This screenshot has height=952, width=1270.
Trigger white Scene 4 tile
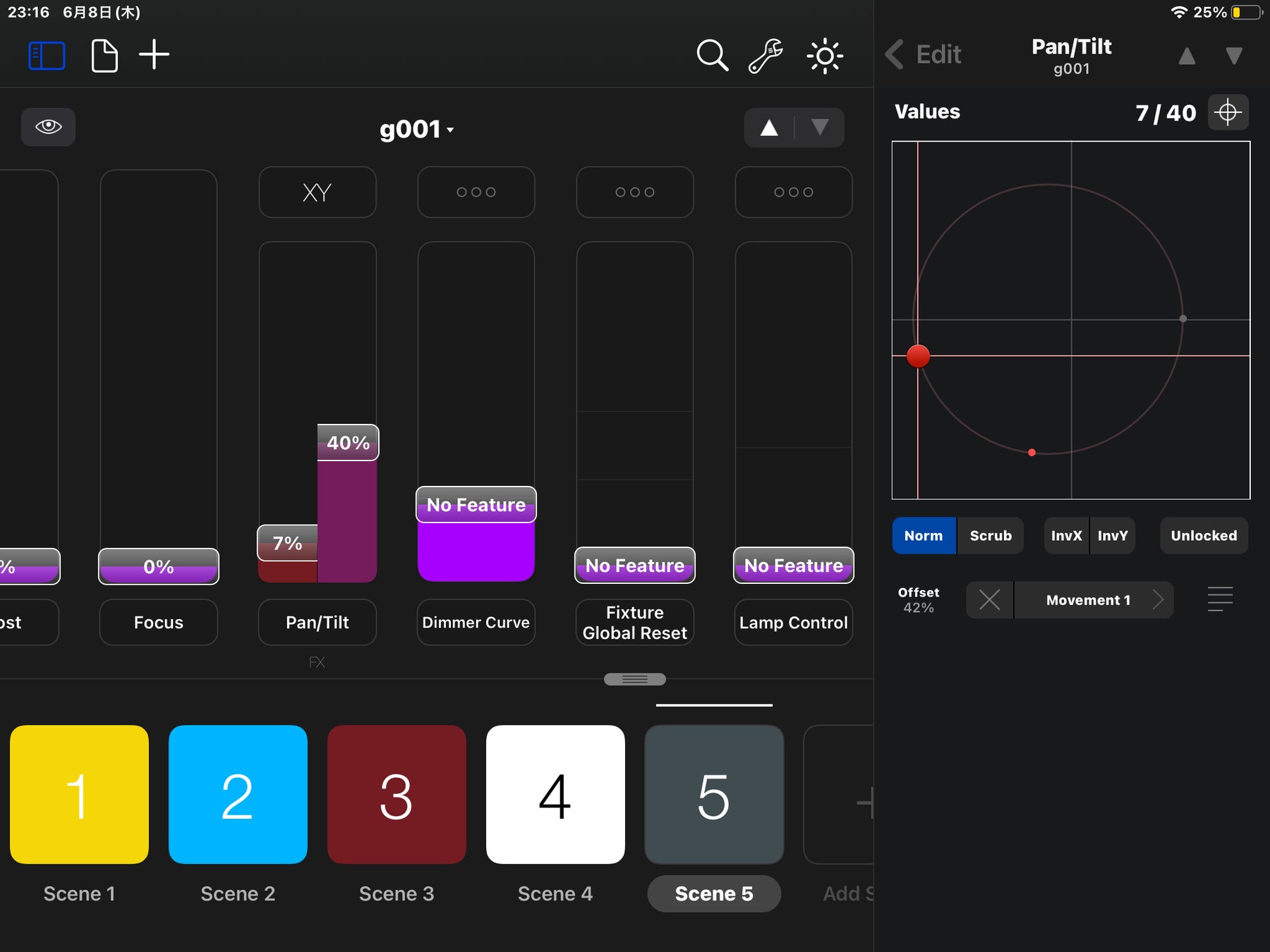[555, 795]
